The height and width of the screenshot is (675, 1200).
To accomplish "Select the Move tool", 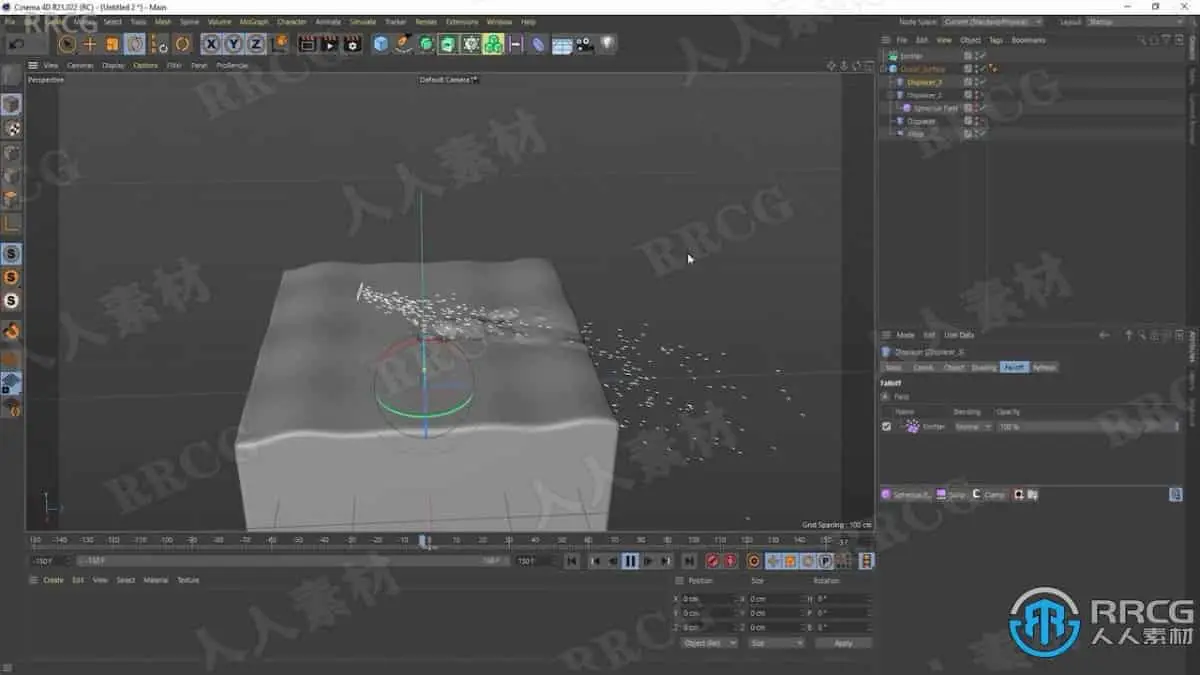I will click(90, 44).
